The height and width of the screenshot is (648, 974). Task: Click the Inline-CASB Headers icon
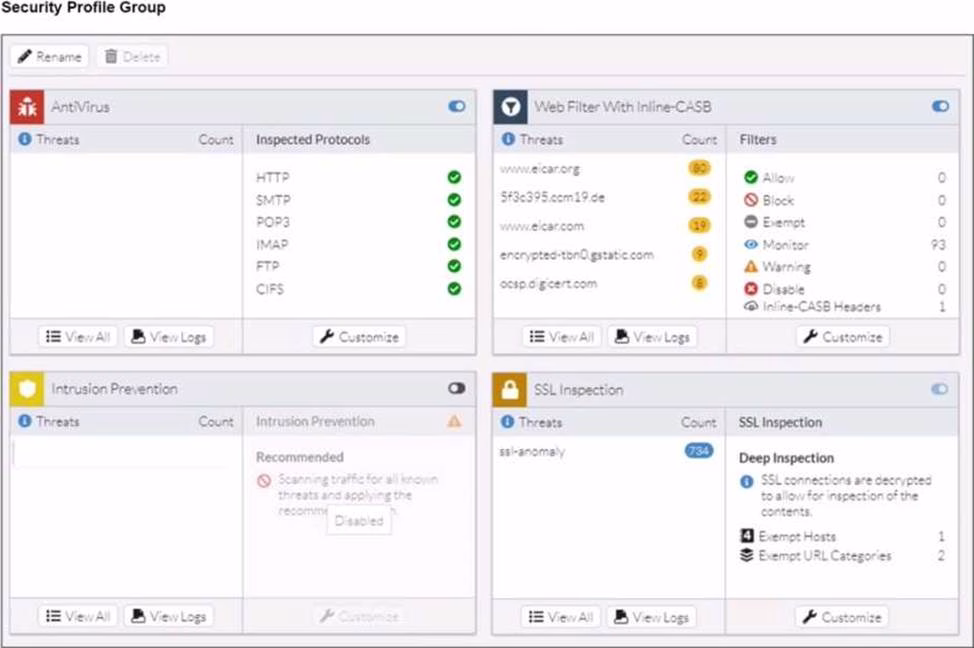pyautogui.click(x=751, y=306)
